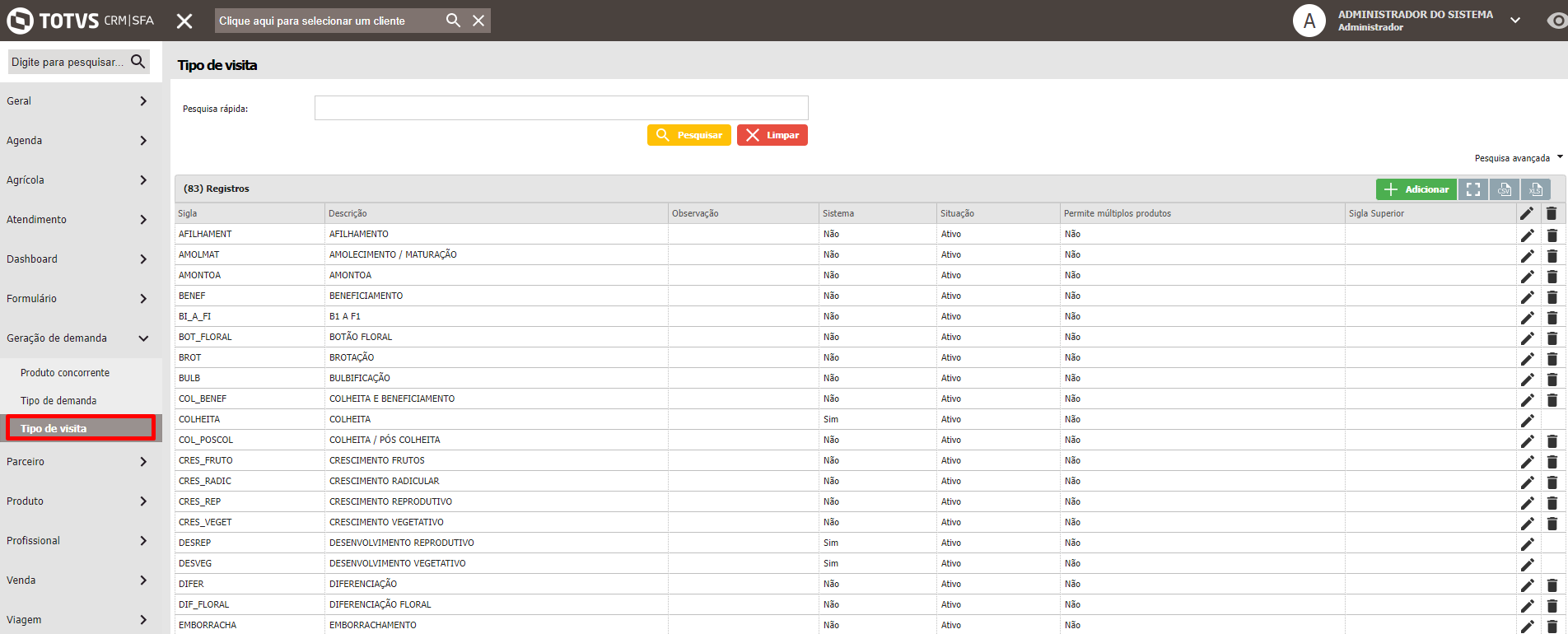Edit the CRES_FRUTO row
Screen dimensions: 1568x634
click(1527, 461)
